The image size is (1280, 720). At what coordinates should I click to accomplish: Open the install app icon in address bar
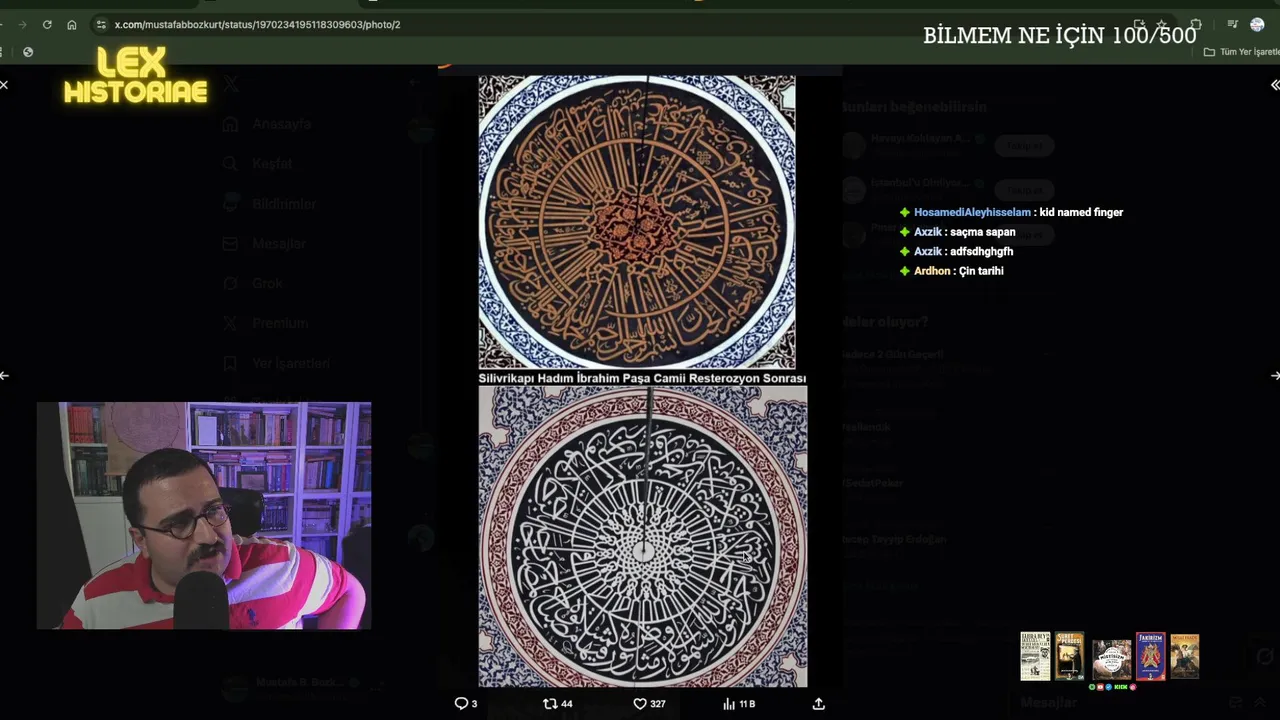(1139, 24)
